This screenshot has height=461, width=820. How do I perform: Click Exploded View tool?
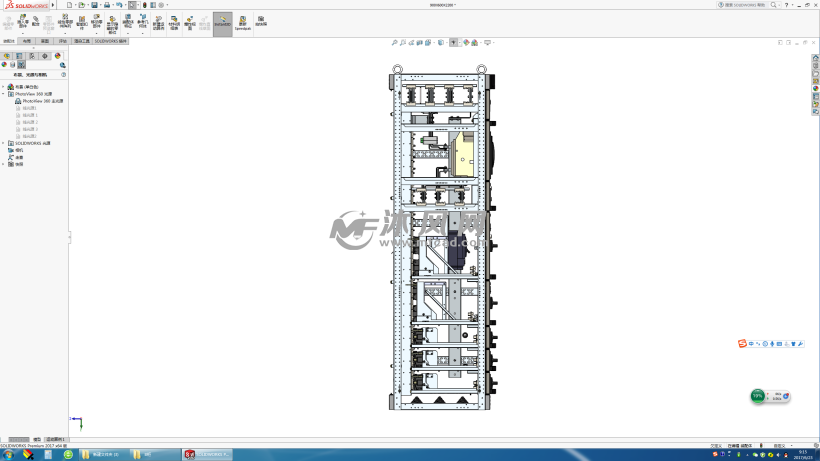point(190,24)
